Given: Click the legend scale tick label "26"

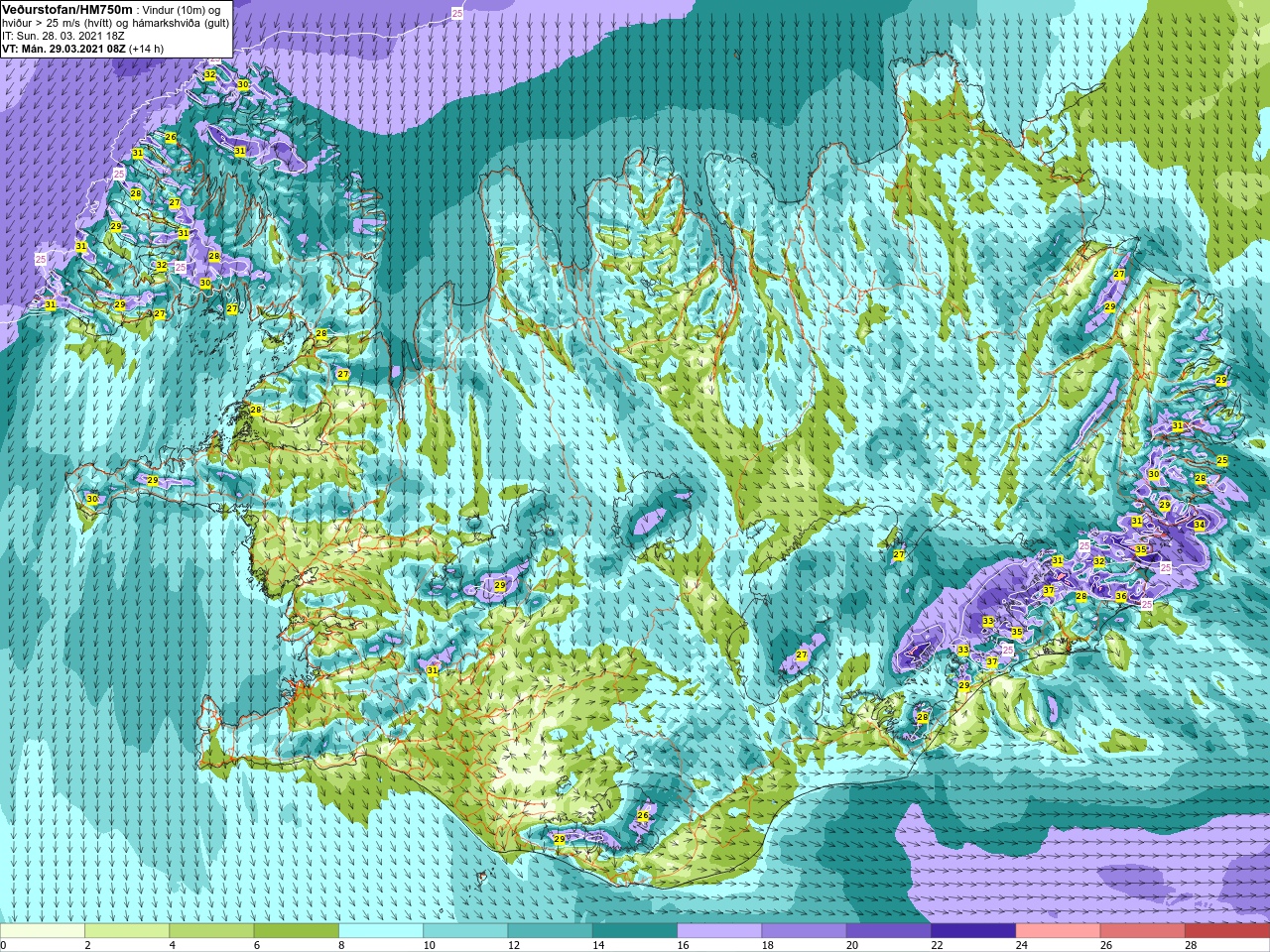Looking at the screenshot, I should pos(1105,945).
